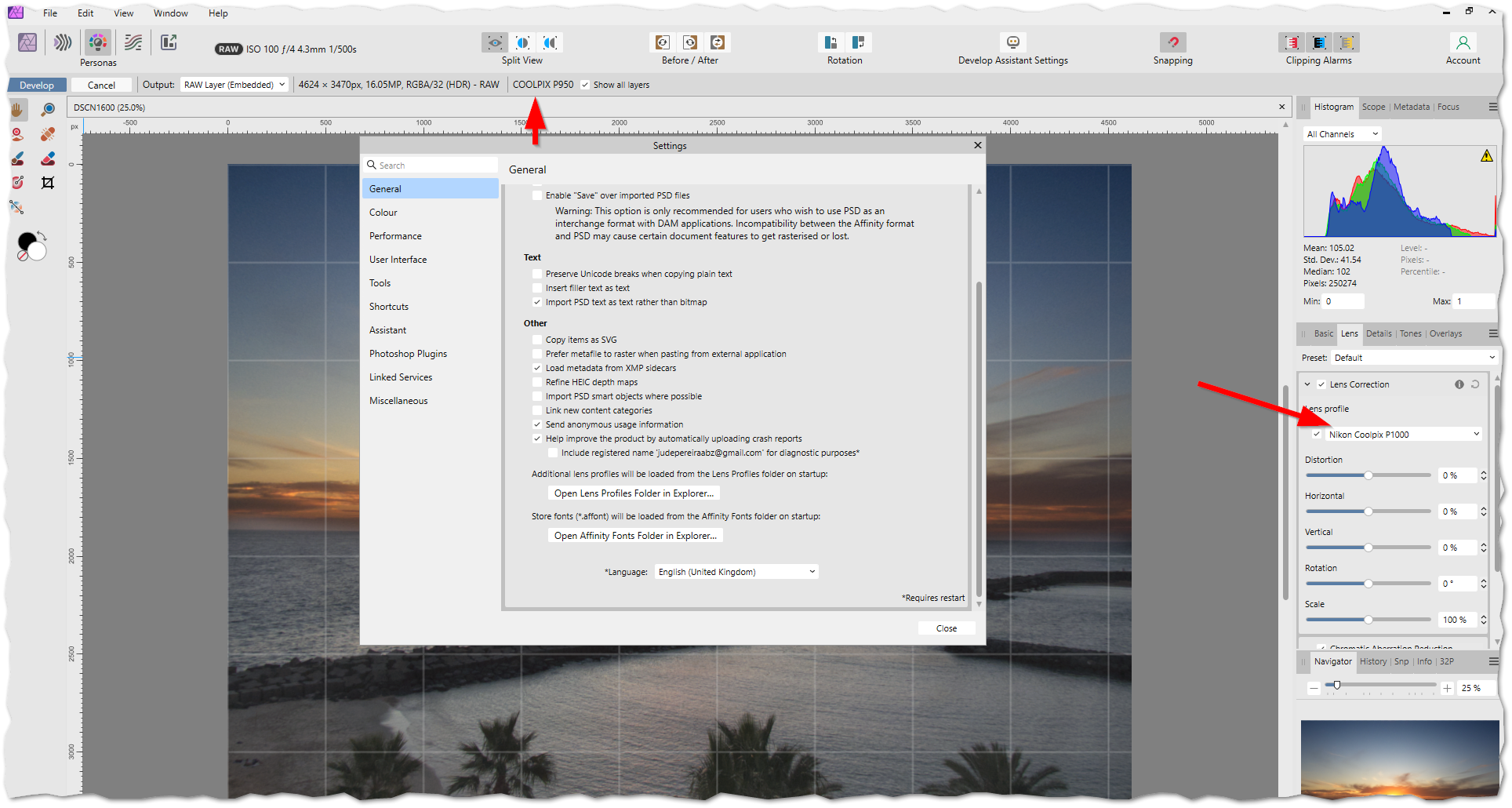
Task: Enable the Split View icon
Action: pyautogui.click(x=522, y=42)
